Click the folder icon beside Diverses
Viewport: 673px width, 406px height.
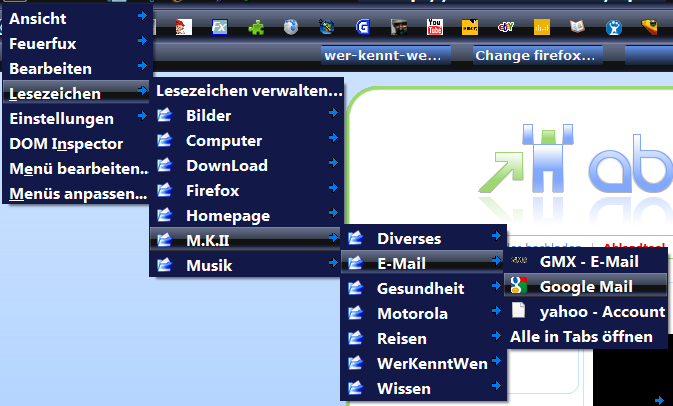pos(355,238)
